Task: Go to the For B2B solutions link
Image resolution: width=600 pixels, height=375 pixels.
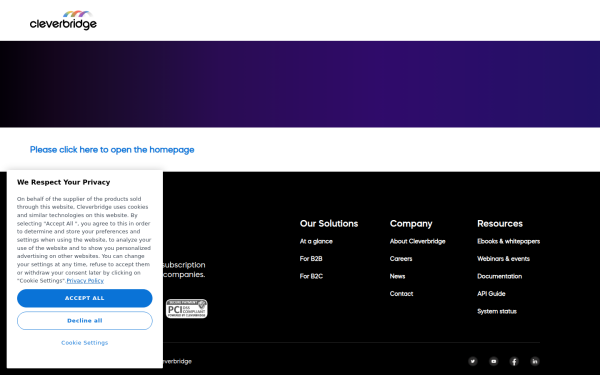Action: click(311, 259)
